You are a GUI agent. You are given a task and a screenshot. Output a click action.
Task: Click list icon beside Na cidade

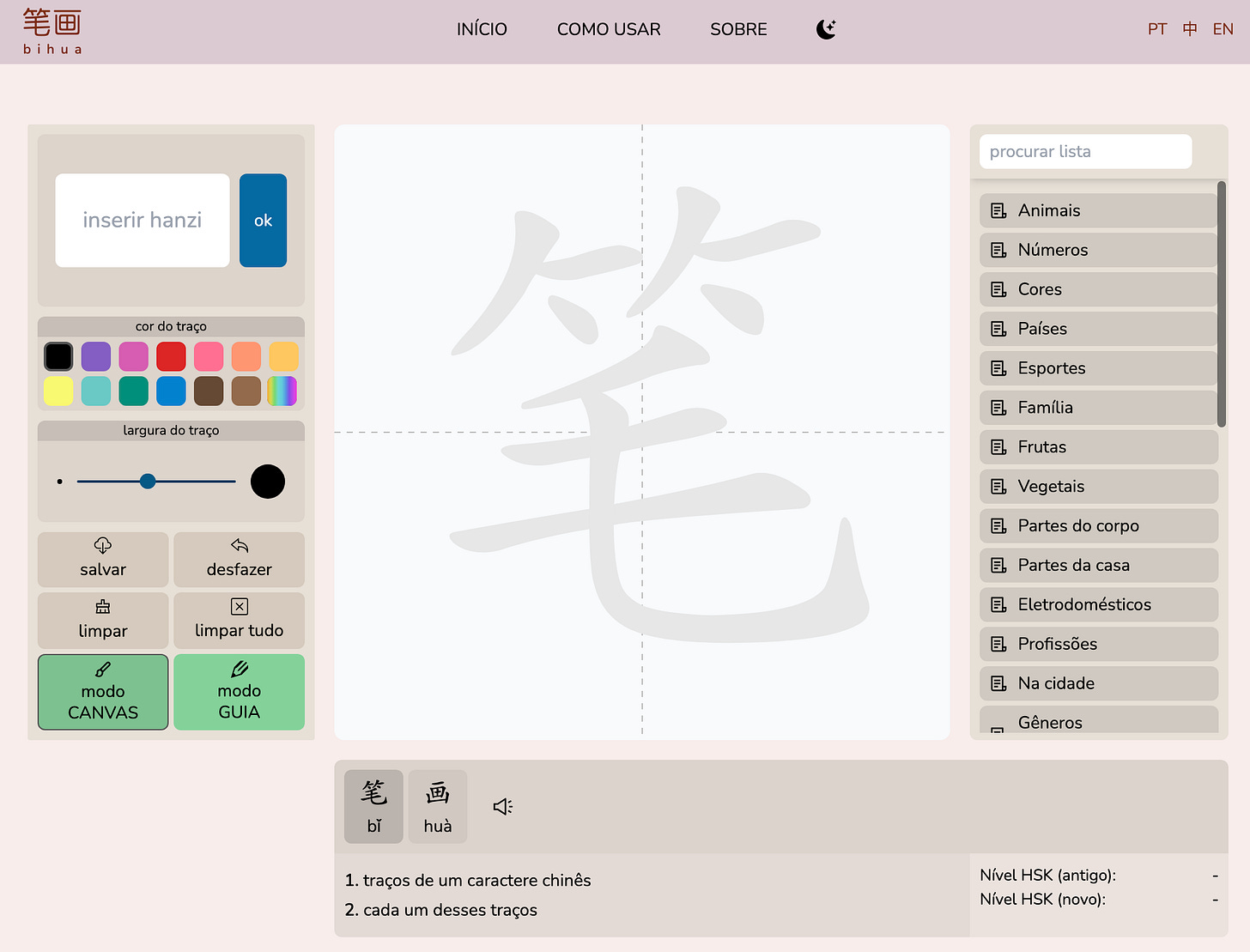tap(998, 684)
